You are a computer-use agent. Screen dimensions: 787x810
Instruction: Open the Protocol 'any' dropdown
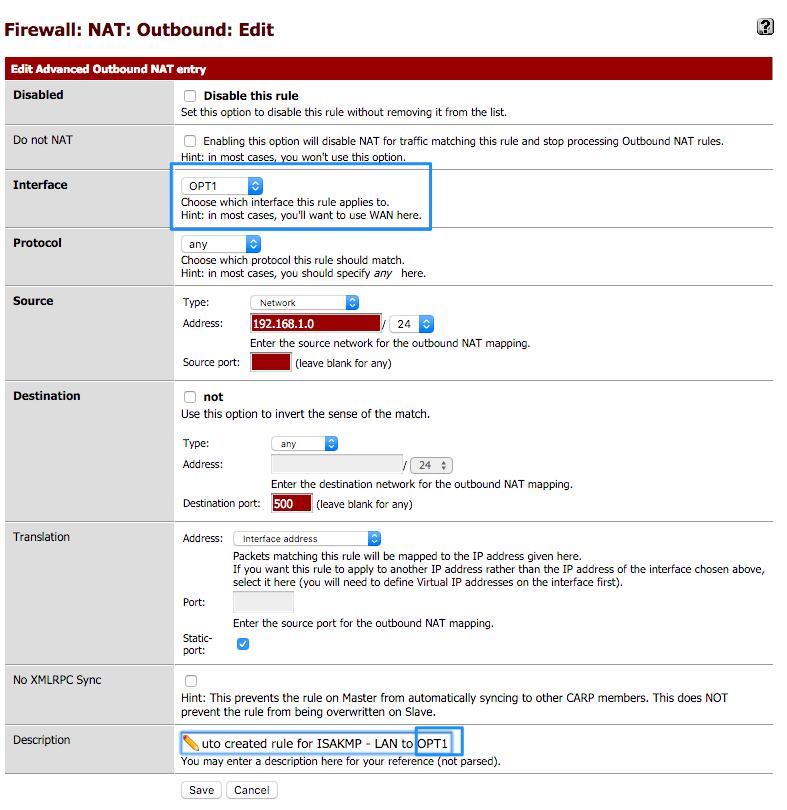pos(221,244)
